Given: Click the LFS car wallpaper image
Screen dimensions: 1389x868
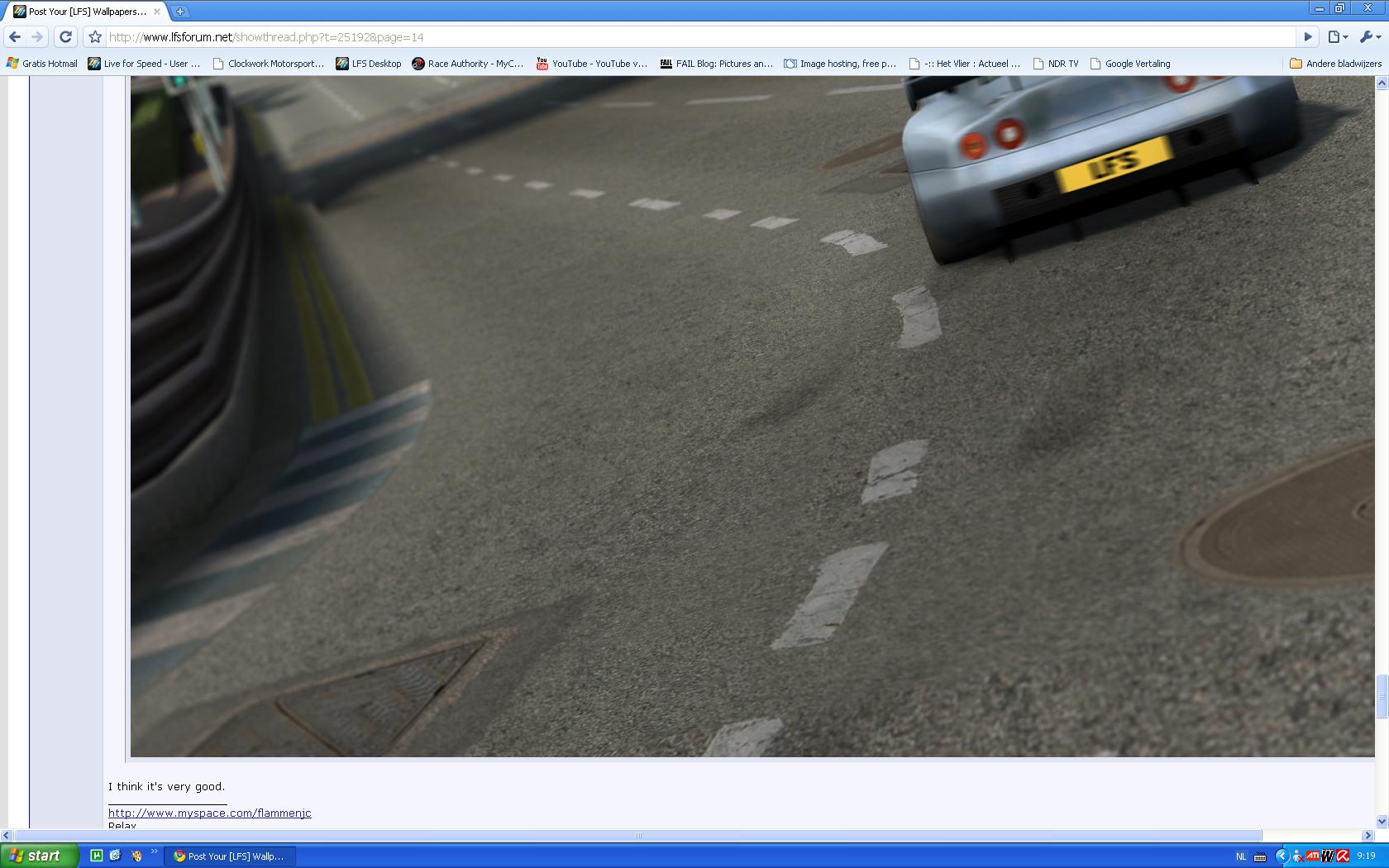Looking at the screenshot, I should pyautogui.click(x=752, y=417).
